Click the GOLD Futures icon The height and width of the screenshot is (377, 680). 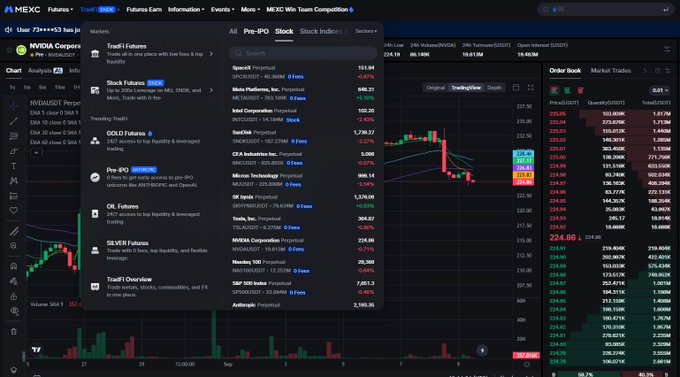(95, 141)
